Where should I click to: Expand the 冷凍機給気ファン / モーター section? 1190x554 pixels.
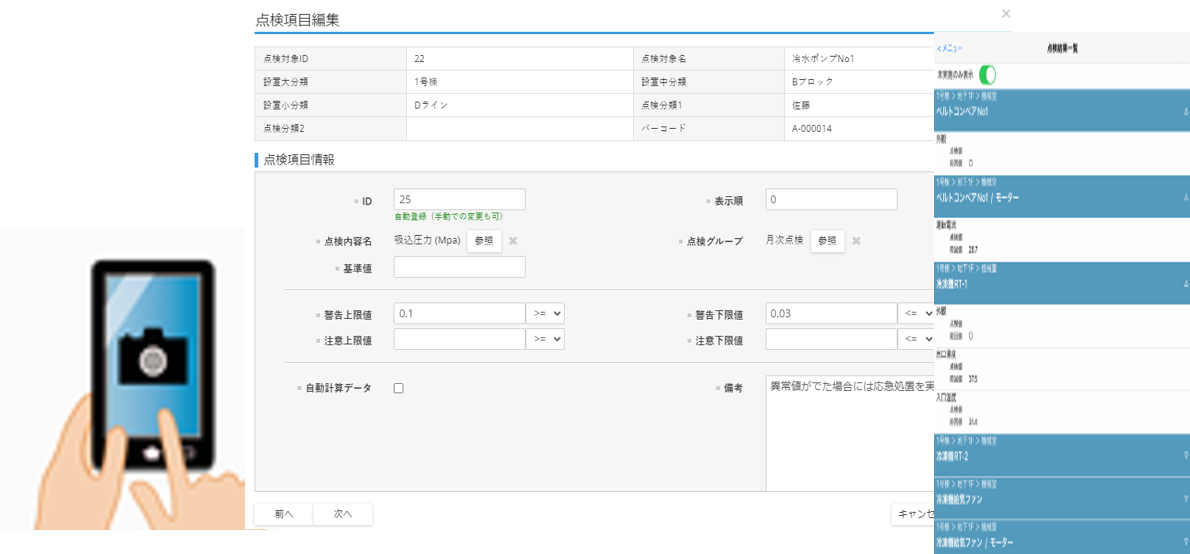point(1062,538)
